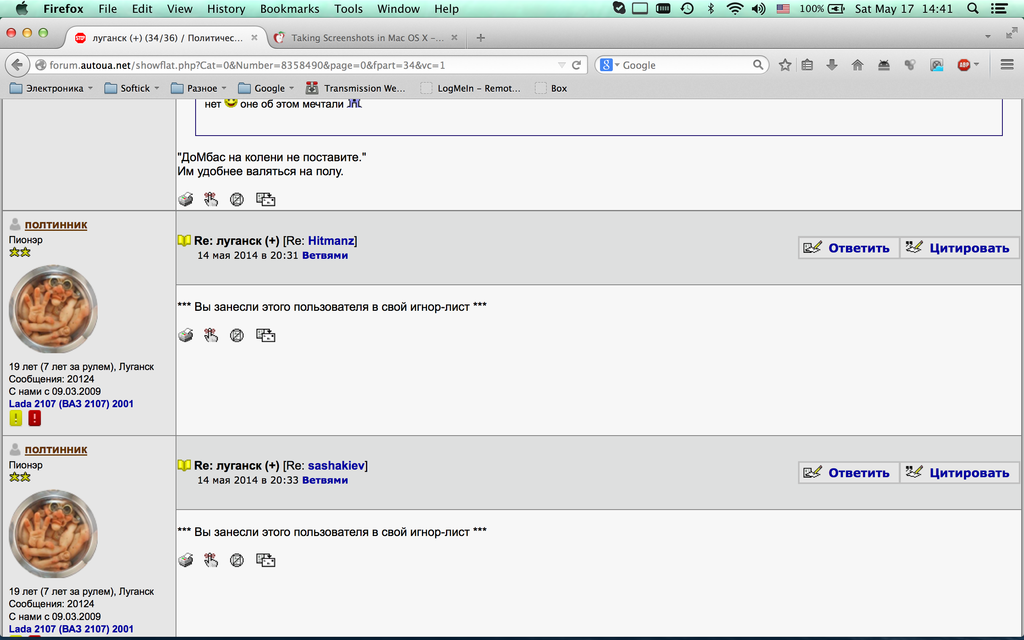The image size is (1024, 640).
Task: Open the Firefox hamburger menu
Action: [x=1004, y=65]
